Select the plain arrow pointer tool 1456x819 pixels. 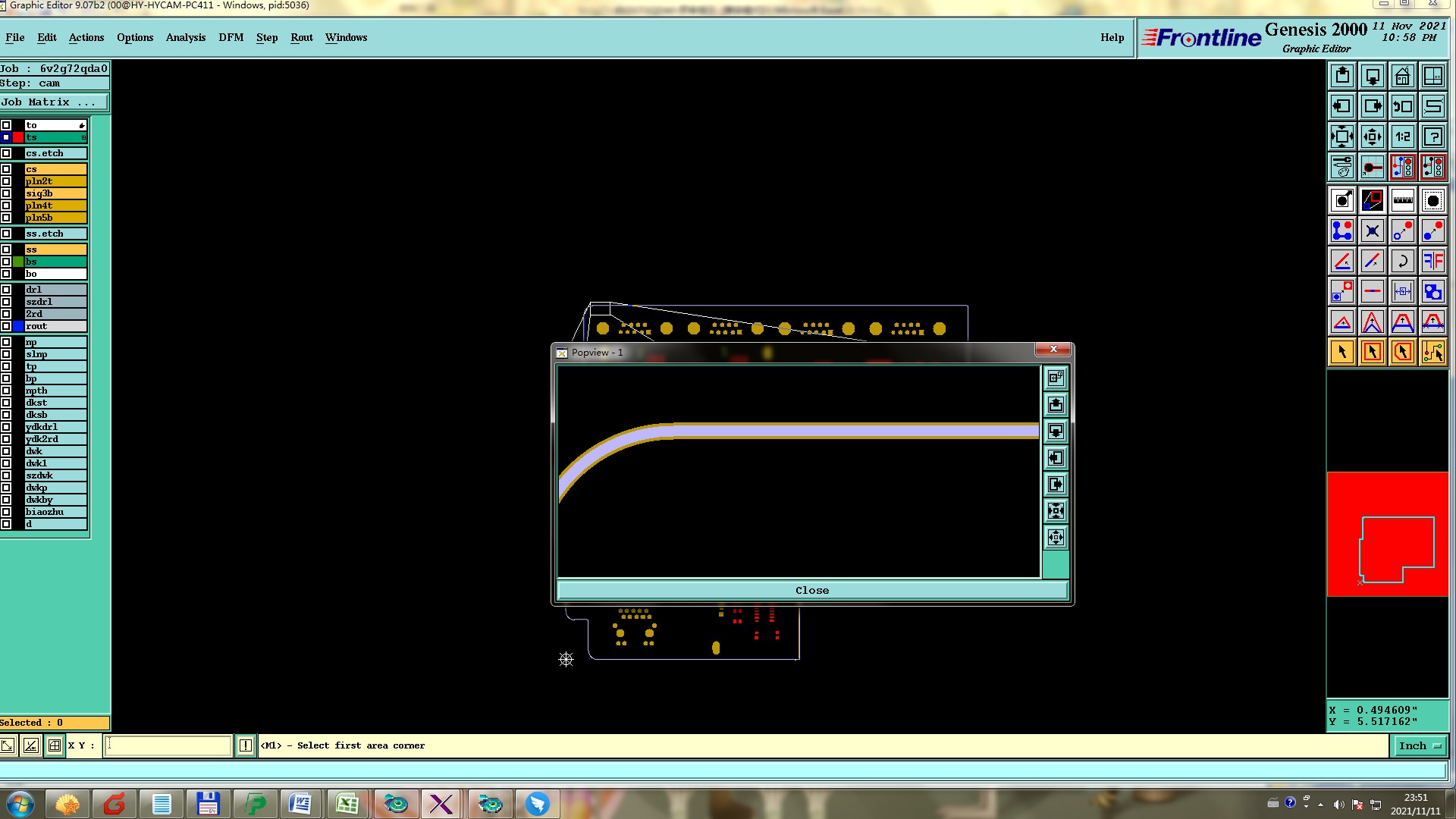click(1341, 352)
